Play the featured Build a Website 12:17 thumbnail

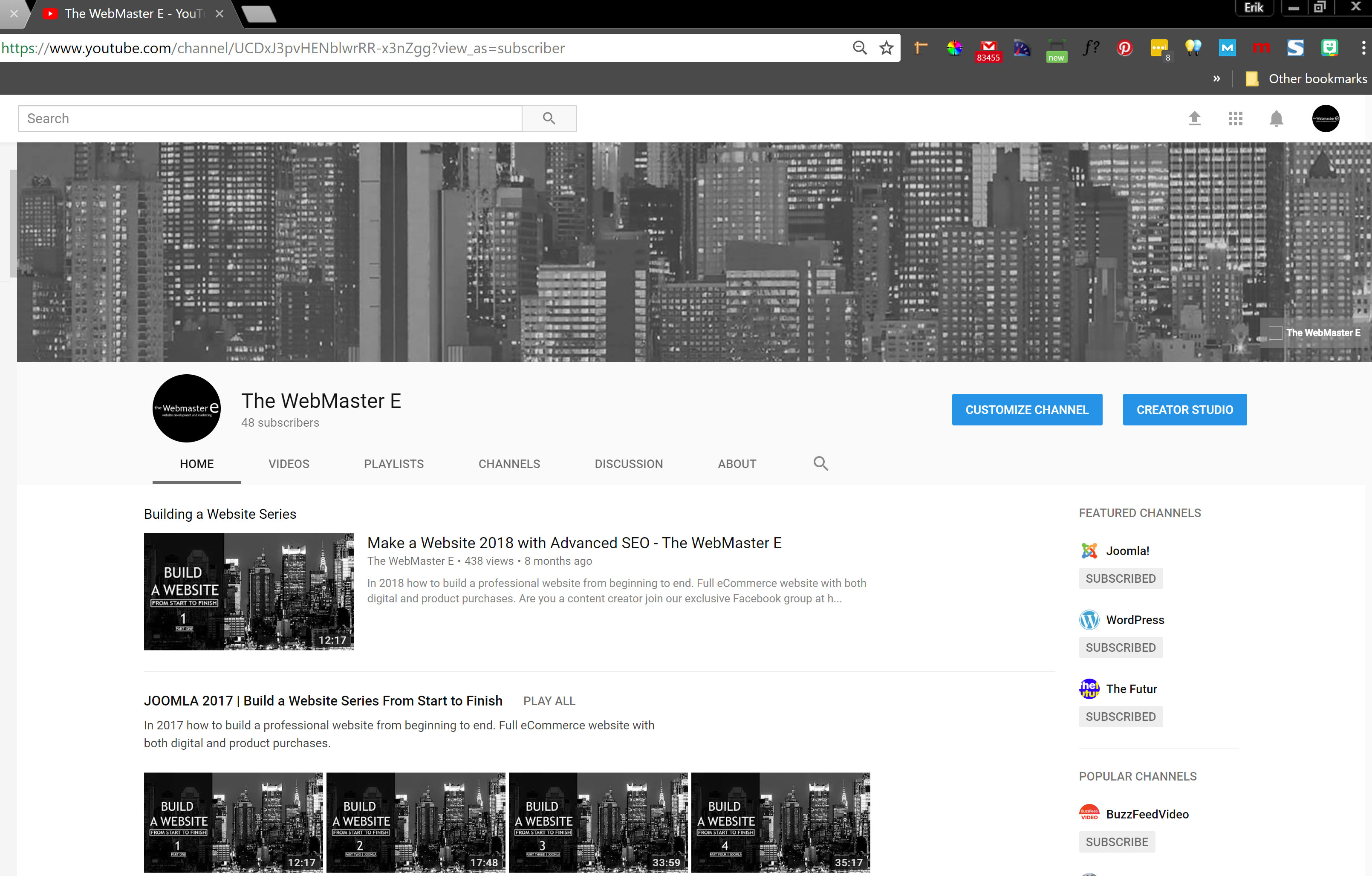pyautogui.click(x=248, y=591)
